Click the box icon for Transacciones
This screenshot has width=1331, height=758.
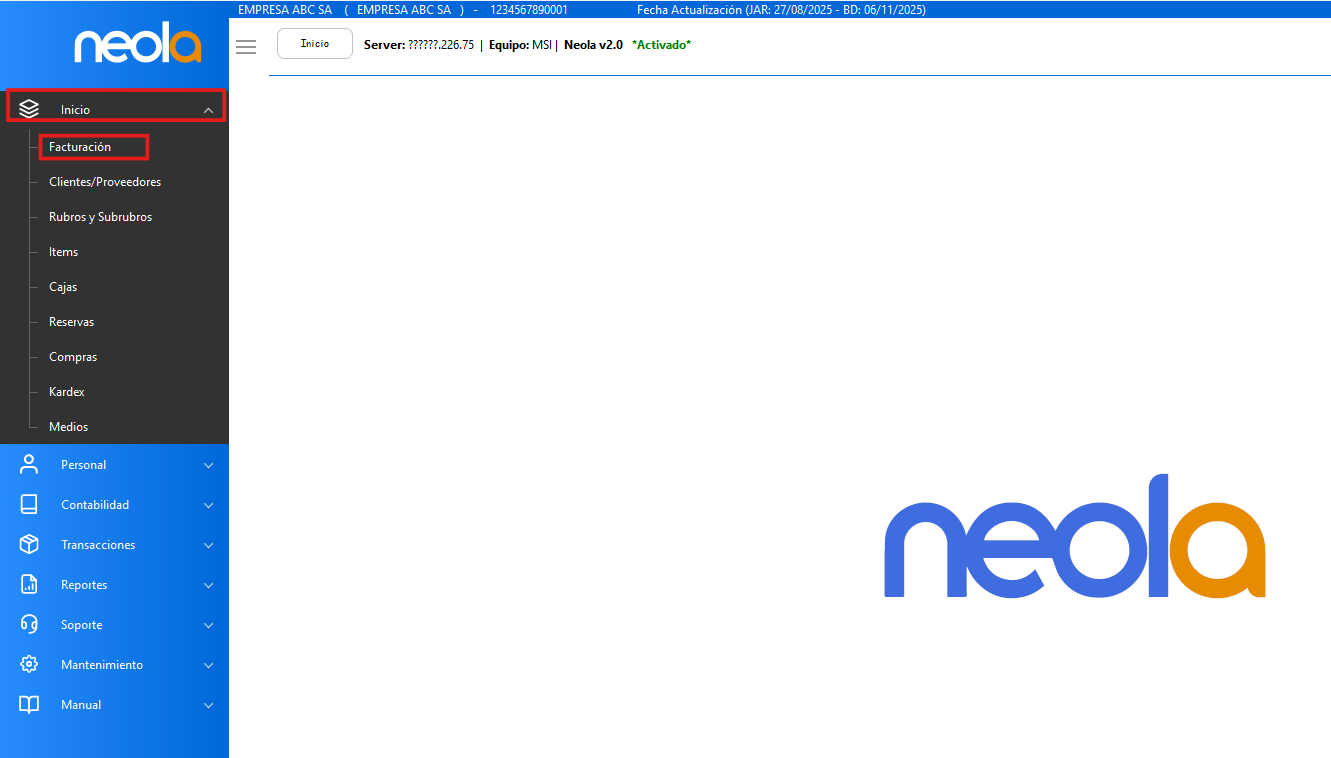(x=29, y=544)
